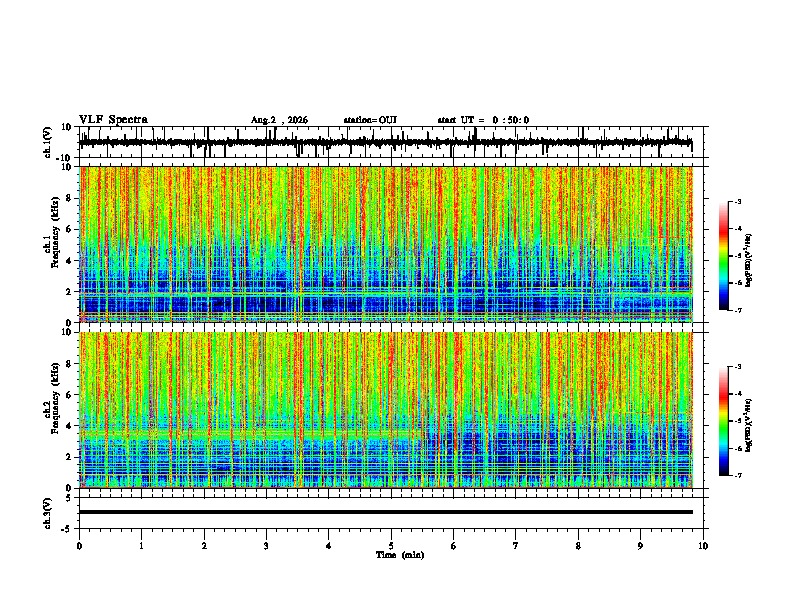
Task: Pick the ch.2 spectrogram color bar
Action: click(x=723, y=421)
